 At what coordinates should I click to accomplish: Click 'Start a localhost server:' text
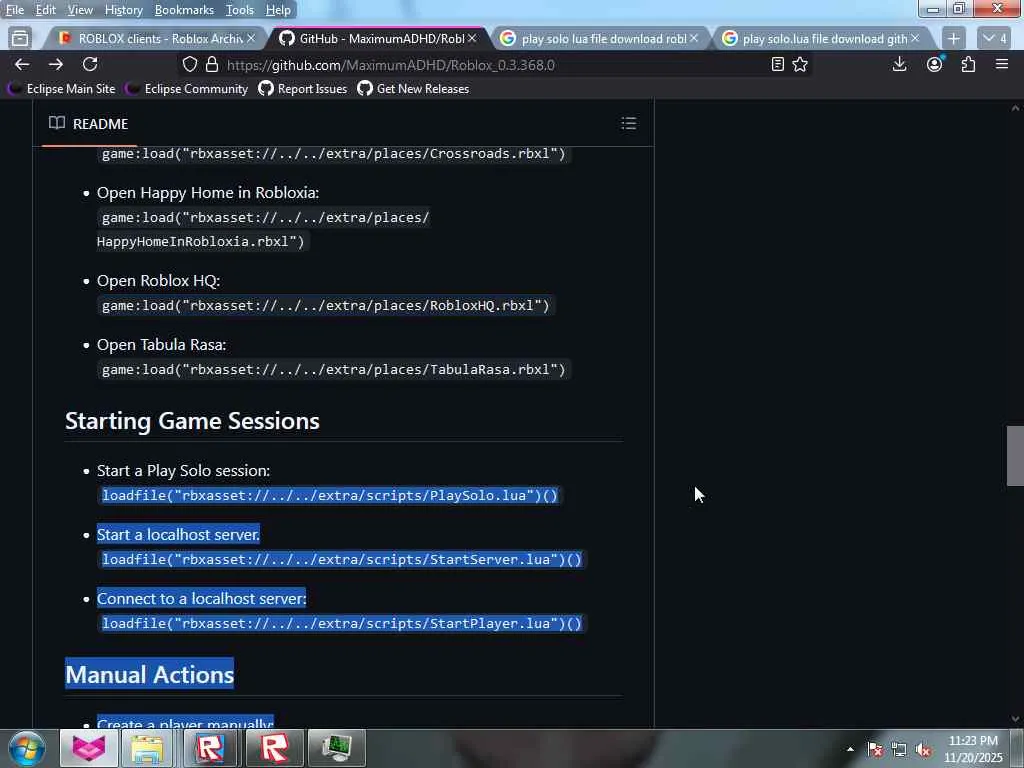pos(178,534)
